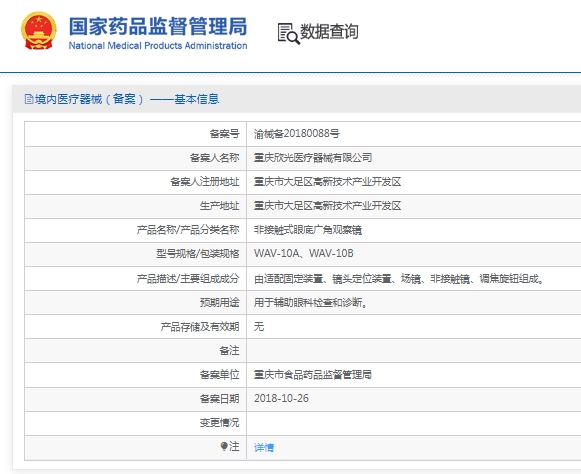This screenshot has width=581, height=474.
Task: Select 重庆市食品药品监督管理局 value
Action: click(313, 375)
